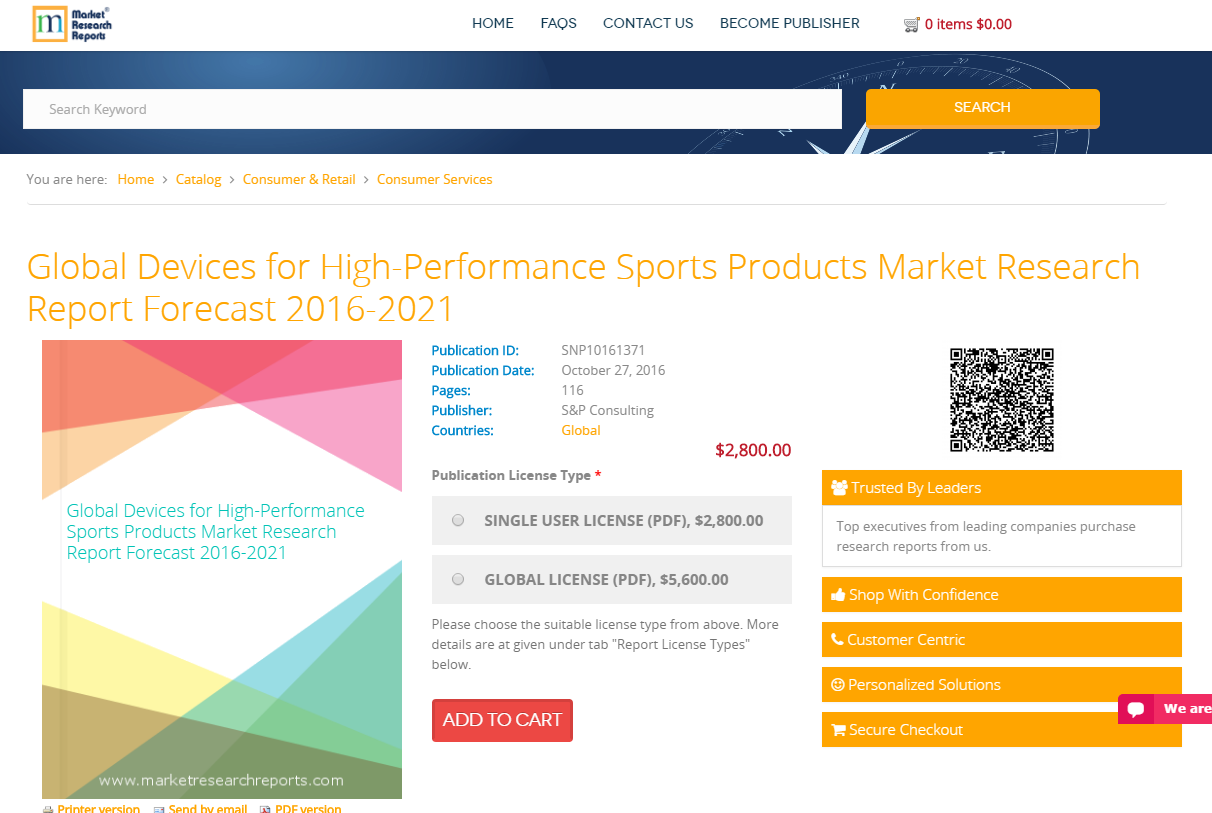
Task: Click the report cover image
Action: 222,569
